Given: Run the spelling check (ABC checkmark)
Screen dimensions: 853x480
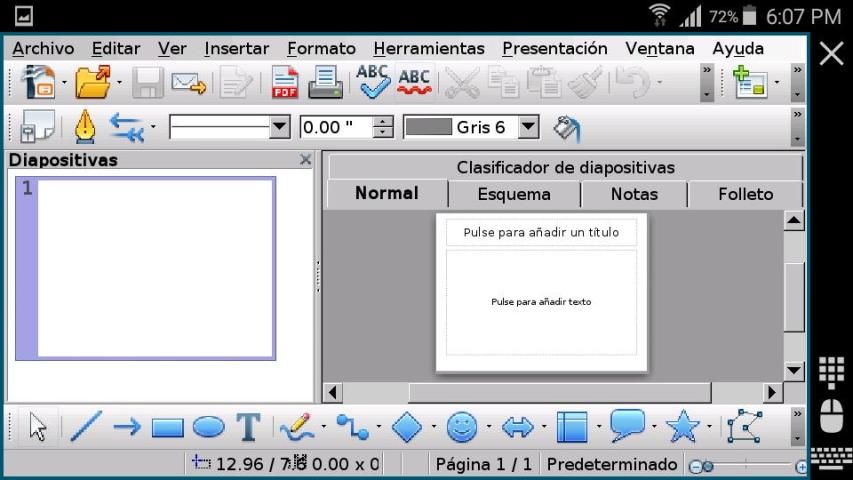Looking at the screenshot, I should 373,82.
